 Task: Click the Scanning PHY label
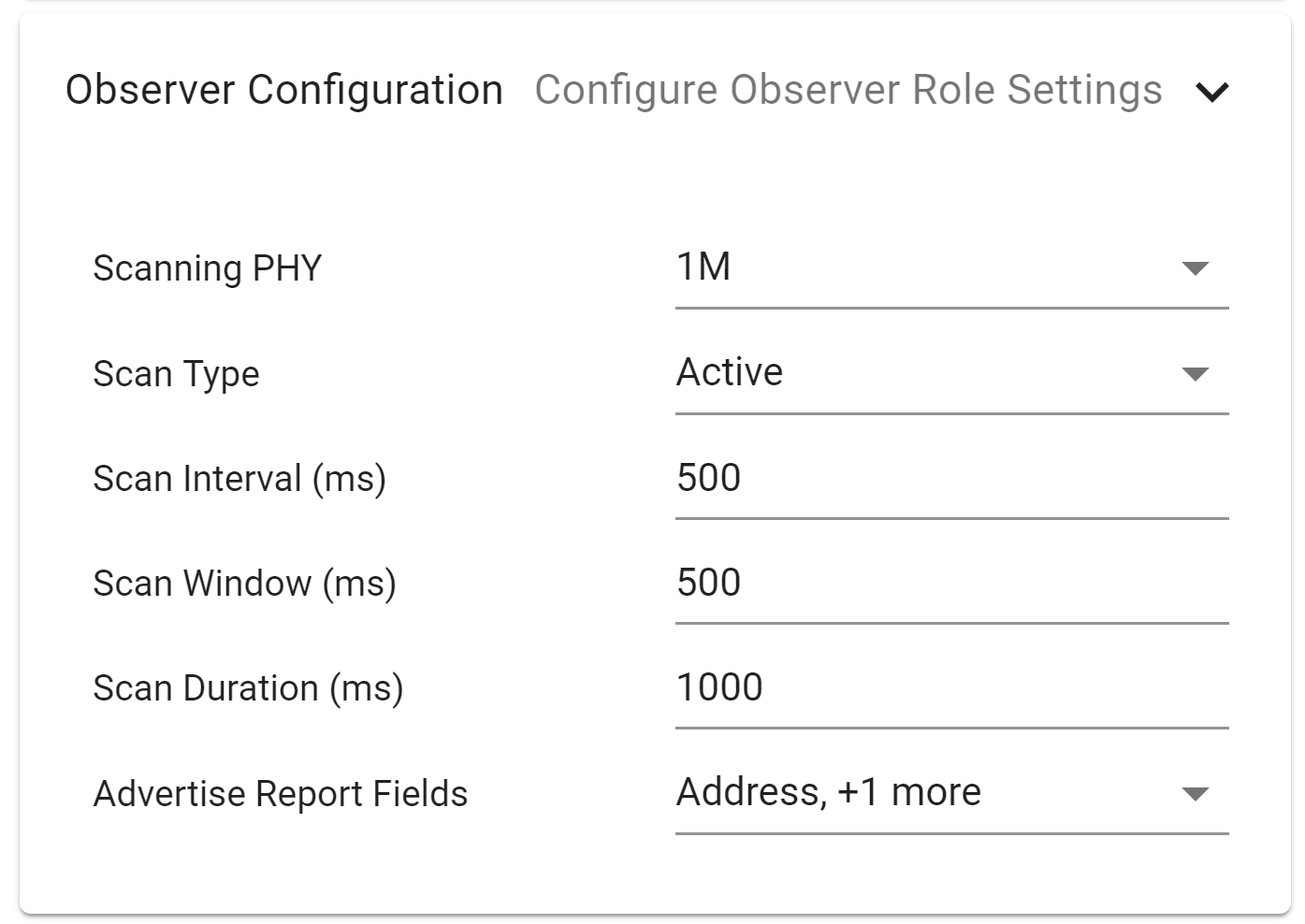pos(206,268)
